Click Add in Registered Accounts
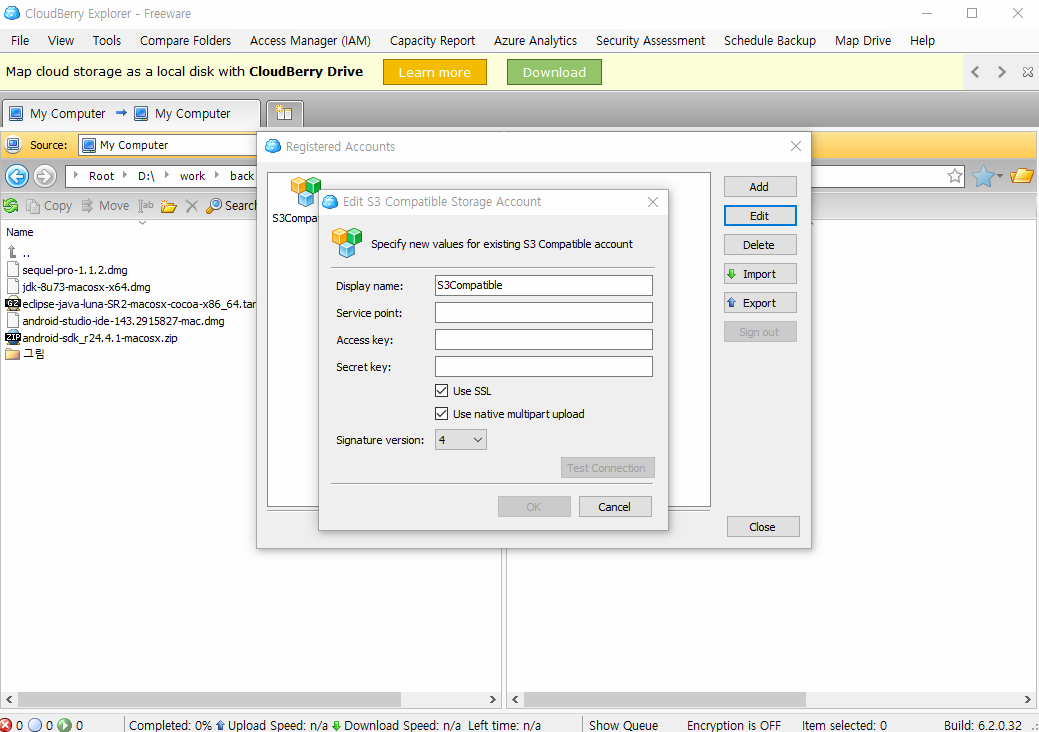The width and height of the screenshot is (1039, 732). coord(760,187)
